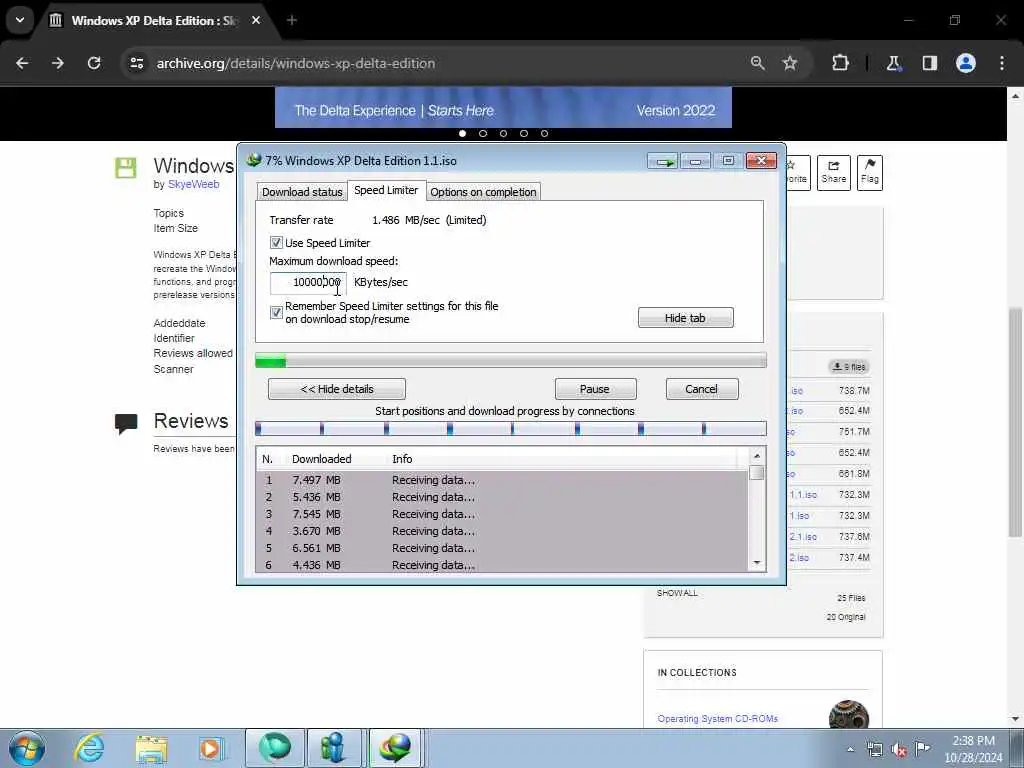Viewport: 1024px width, 768px height.
Task: Click the connections progress strip
Action: (511, 428)
